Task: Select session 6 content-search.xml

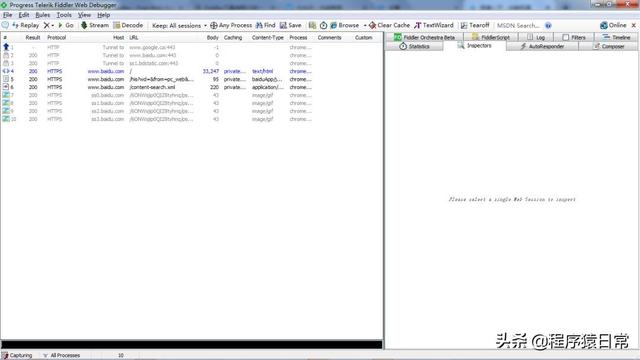Action: click(x=191, y=87)
